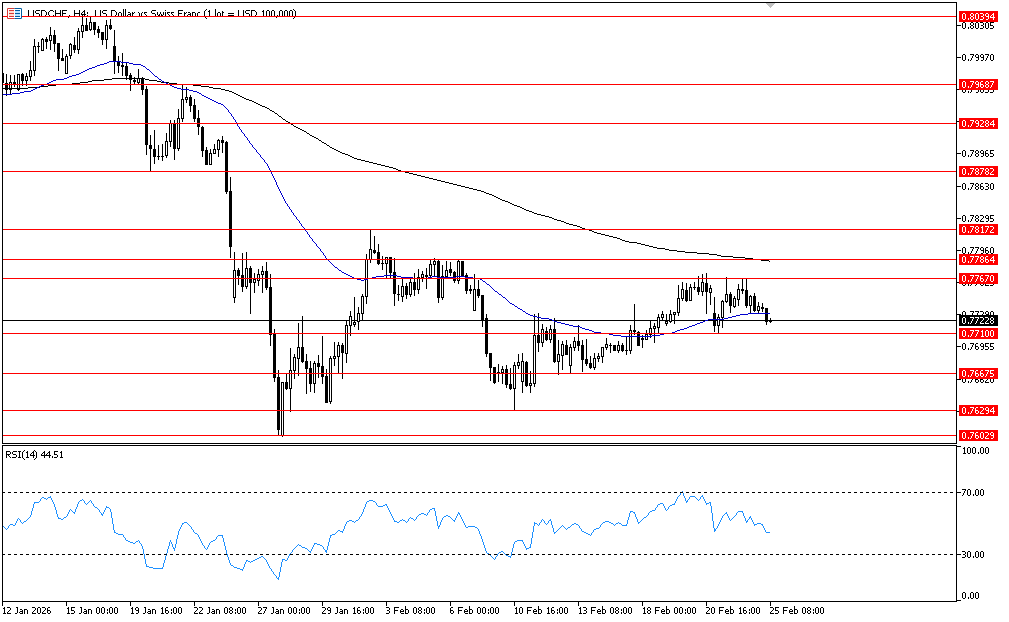The width and height of the screenshot is (1009, 622).
Task: Click the 12 Jan 2026 date label
Action: click(x=26, y=609)
